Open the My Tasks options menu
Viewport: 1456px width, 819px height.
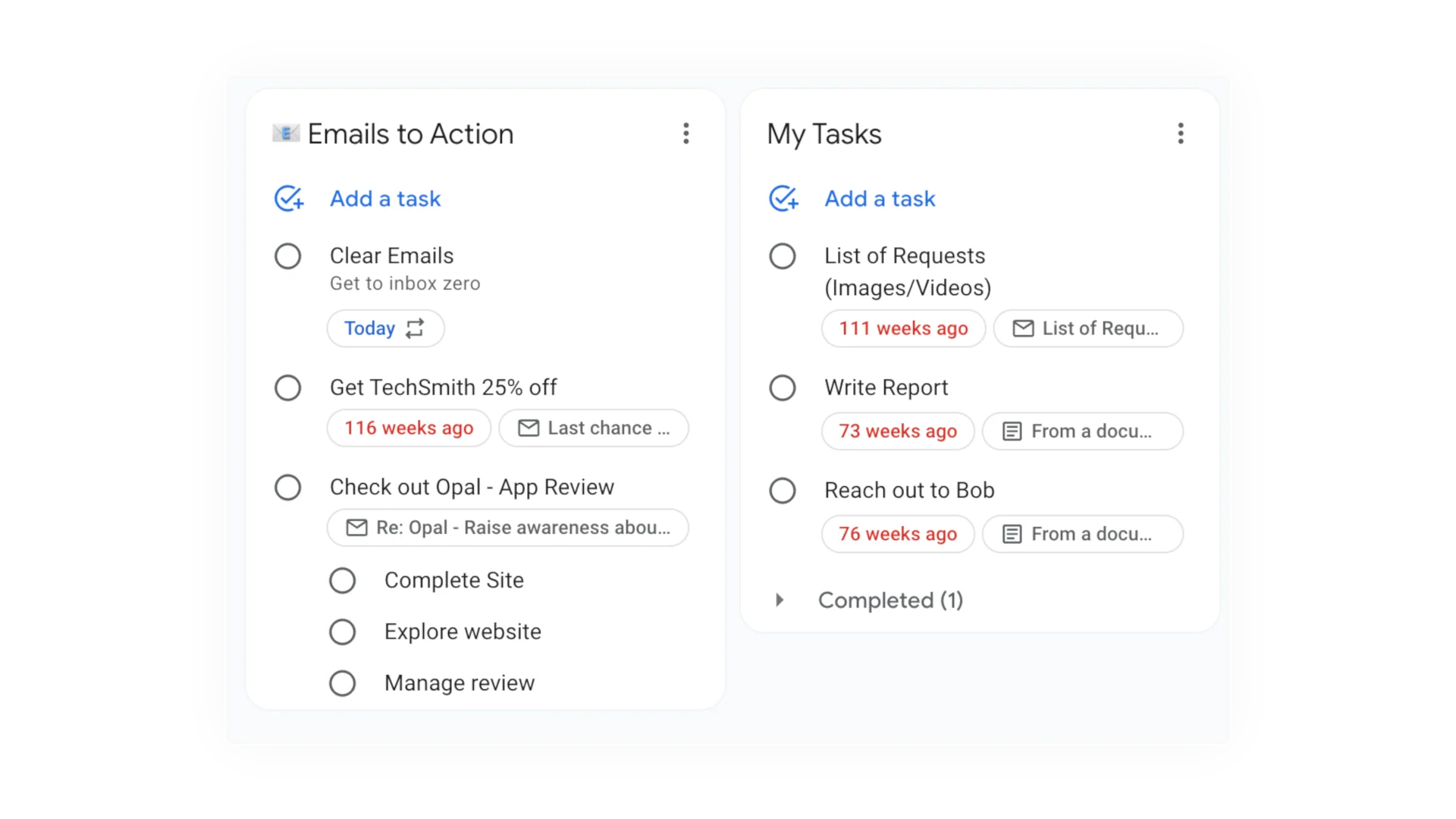point(1181,133)
